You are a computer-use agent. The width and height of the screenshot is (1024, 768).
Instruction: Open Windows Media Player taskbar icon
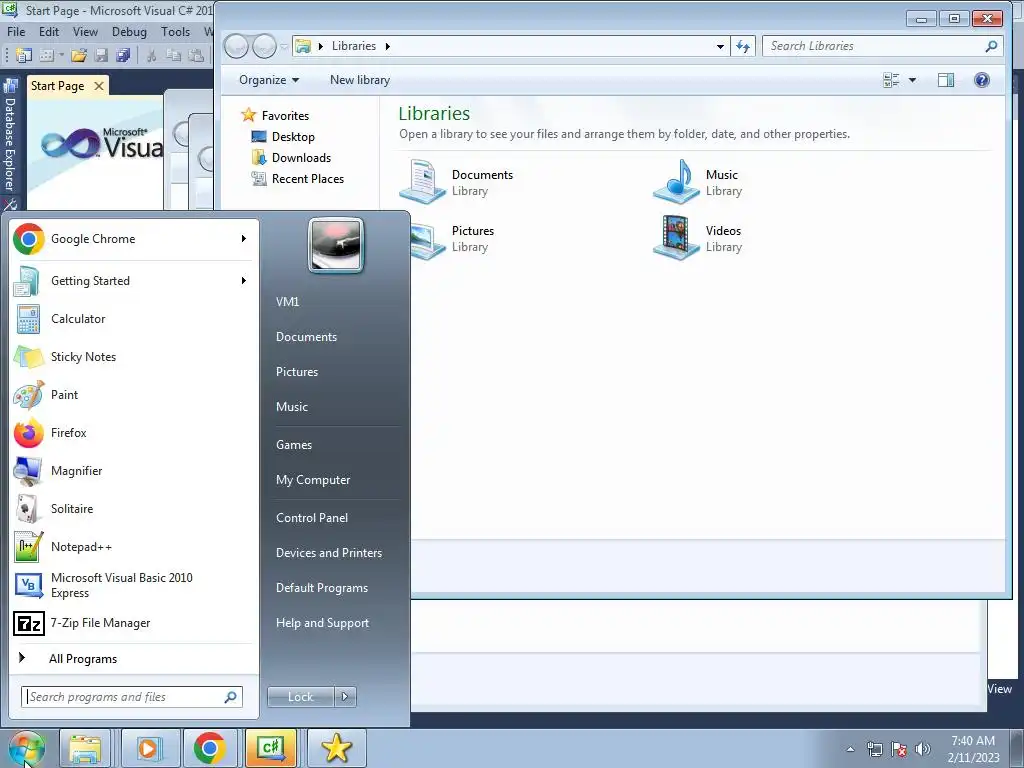coord(148,748)
